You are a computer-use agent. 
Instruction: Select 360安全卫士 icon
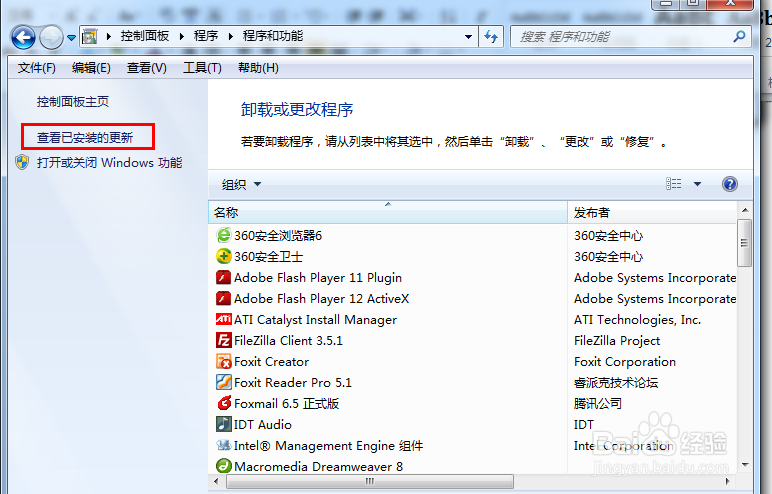pyautogui.click(x=224, y=256)
